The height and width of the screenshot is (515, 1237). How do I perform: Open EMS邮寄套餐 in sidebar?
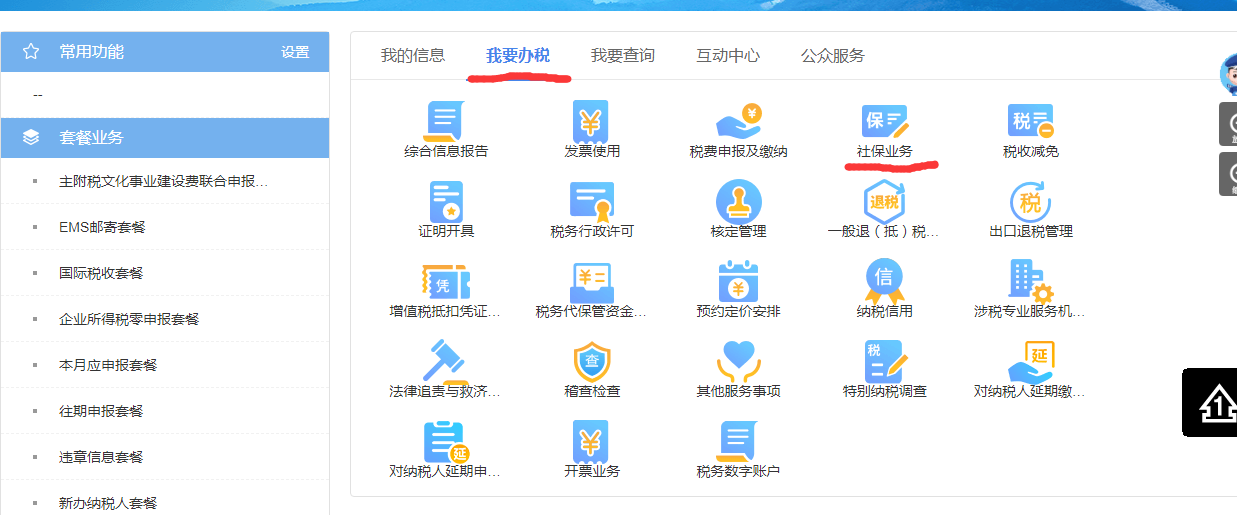(102, 227)
